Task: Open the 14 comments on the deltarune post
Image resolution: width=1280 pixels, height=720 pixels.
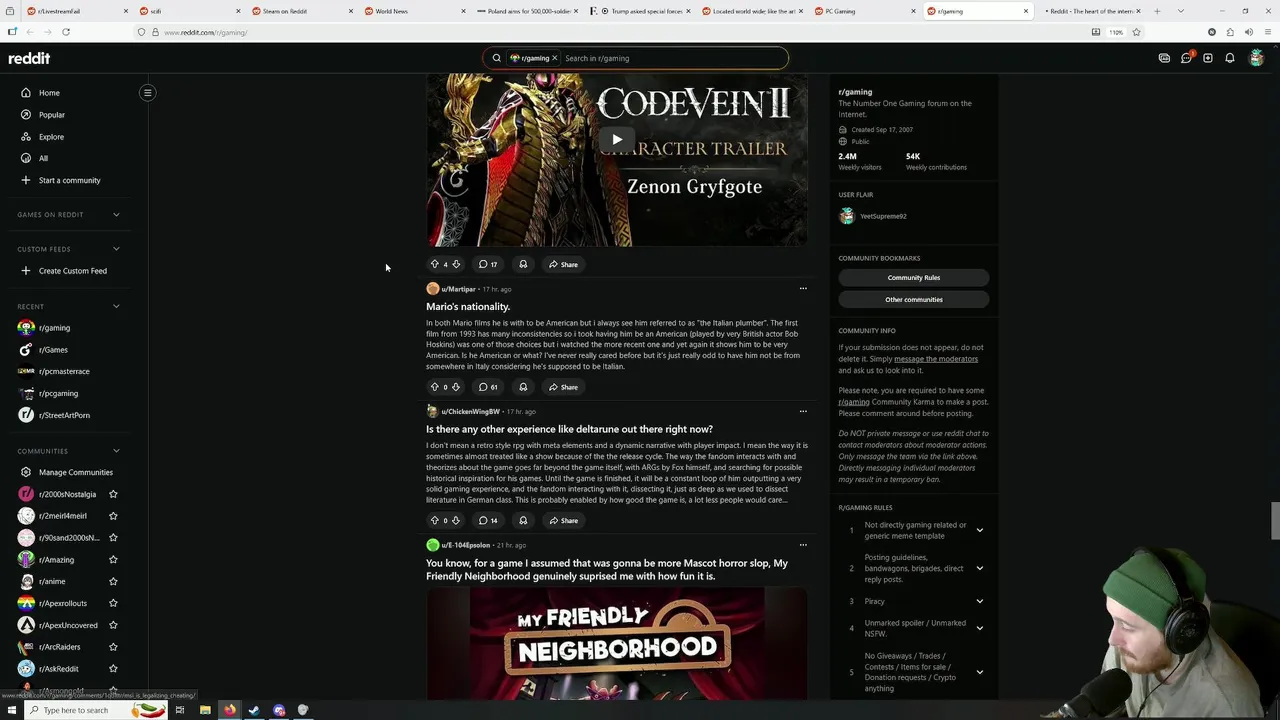Action: click(488, 520)
